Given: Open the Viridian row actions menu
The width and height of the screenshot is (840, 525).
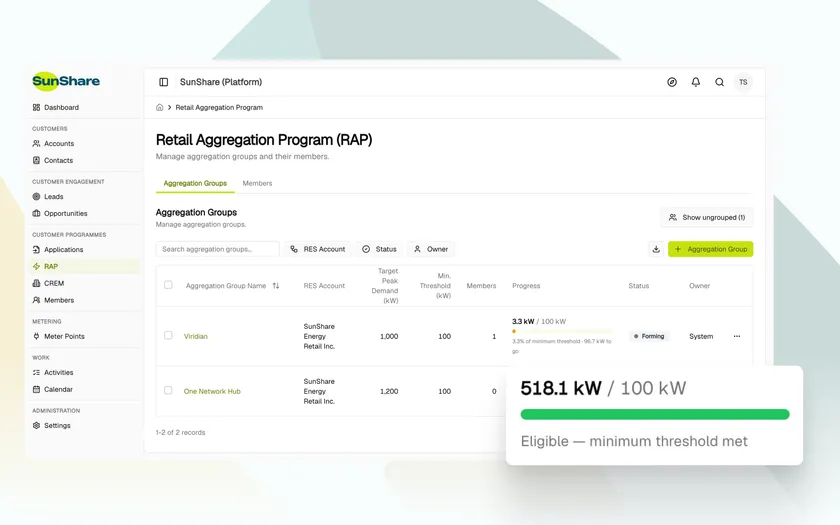Looking at the screenshot, I should click(737, 336).
